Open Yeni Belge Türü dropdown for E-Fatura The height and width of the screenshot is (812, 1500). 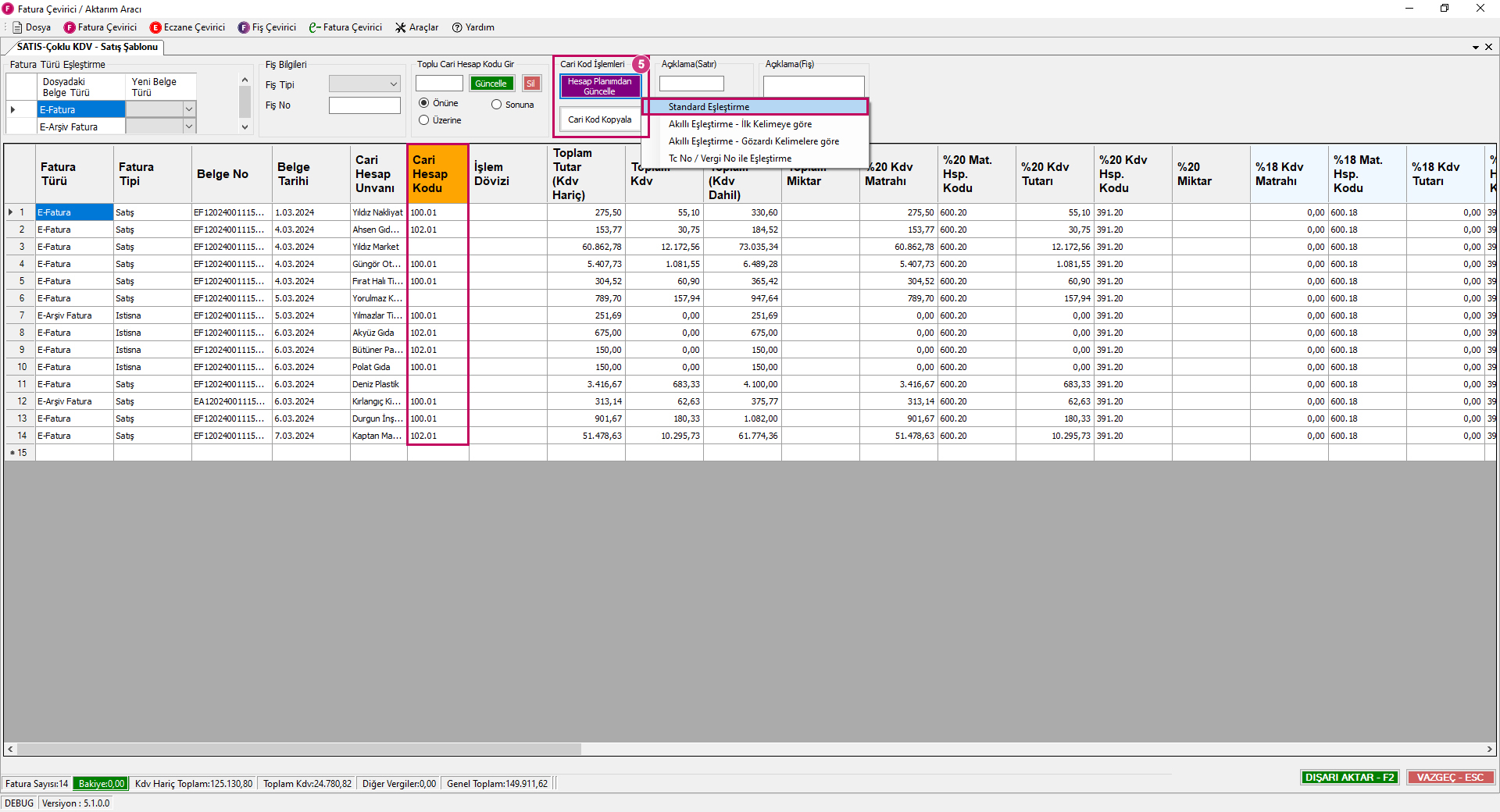pos(188,109)
